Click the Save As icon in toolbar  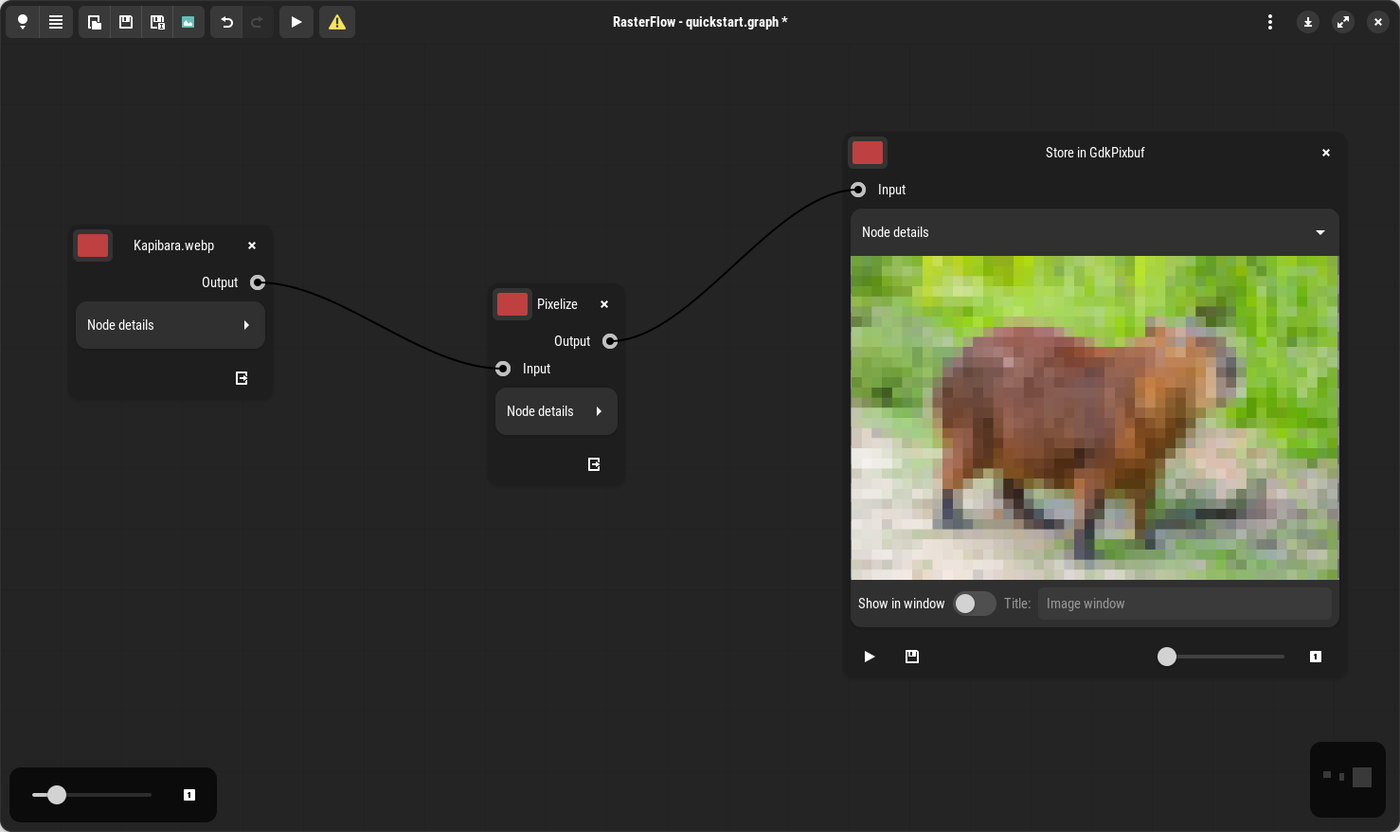tap(157, 22)
